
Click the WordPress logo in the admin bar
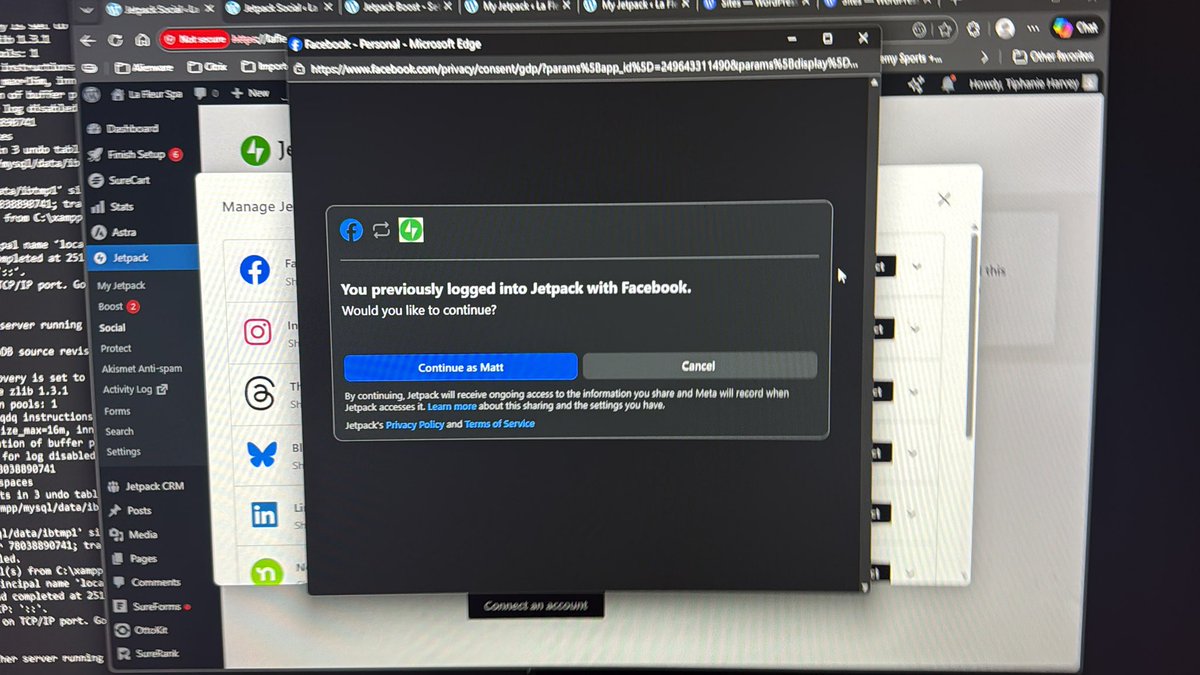[92, 95]
